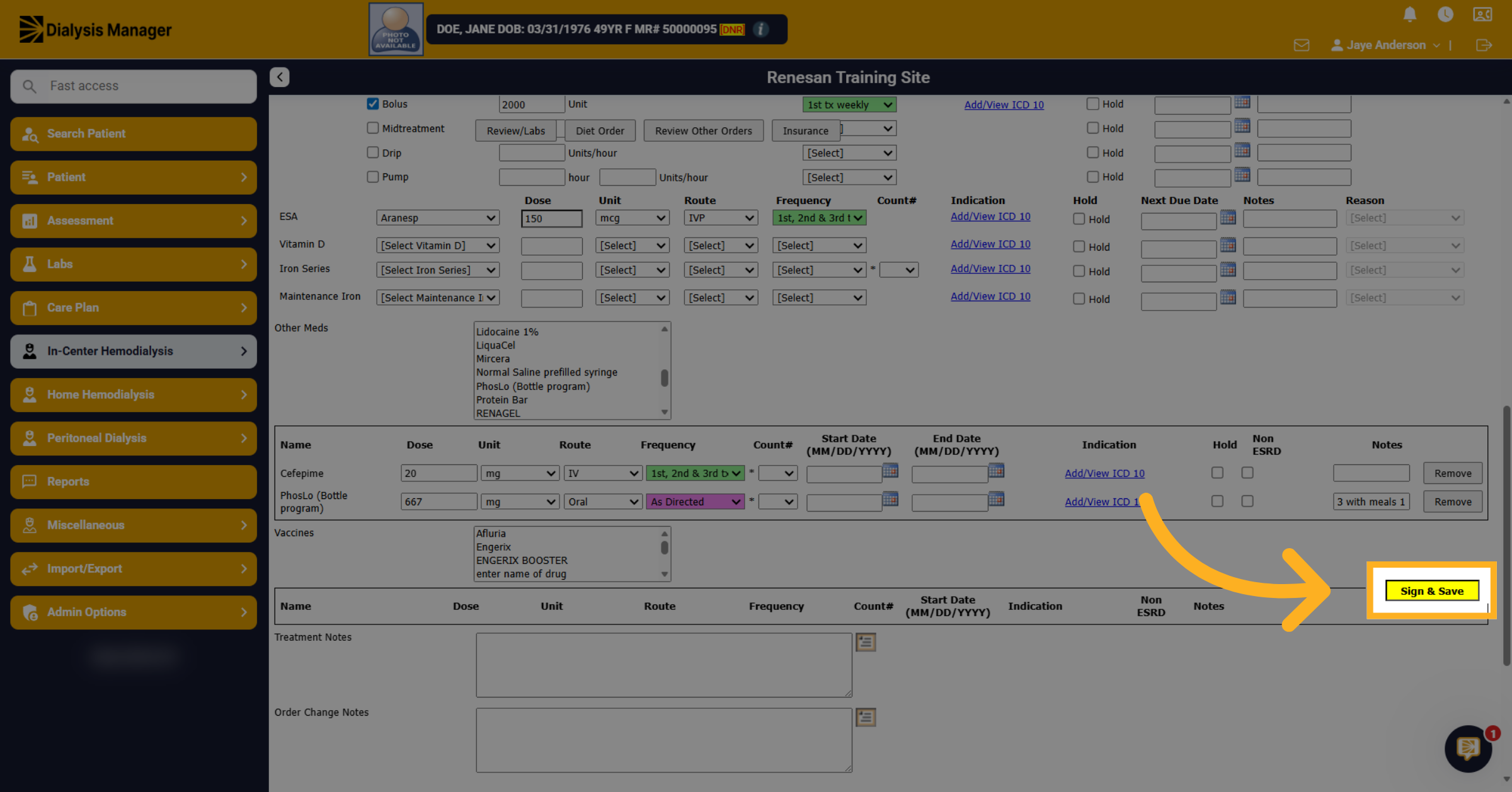Image resolution: width=1512 pixels, height=792 pixels.
Task: Open Search Patient in sidebar
Action: pyautogui.click(x=134, y=134)
